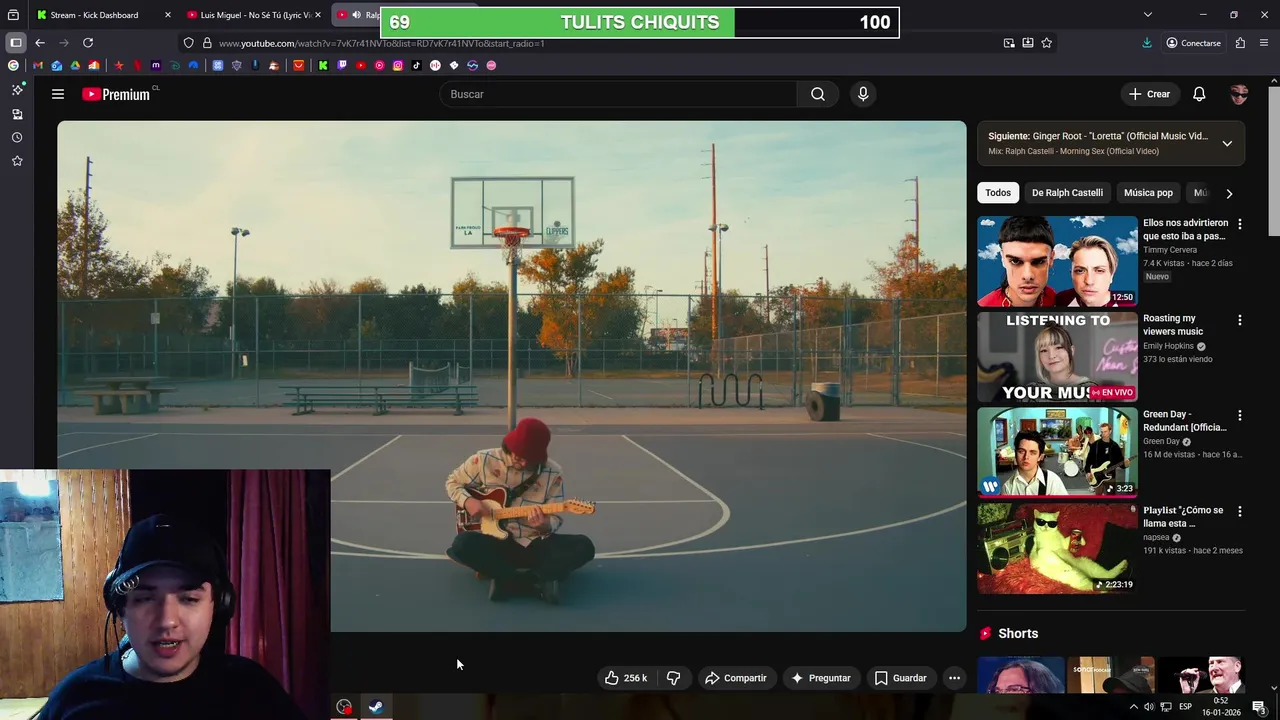Viewport: 1280px width, 720px height.
Task: Show hidden system tray icons chevron
Action: pos(1133,707)
